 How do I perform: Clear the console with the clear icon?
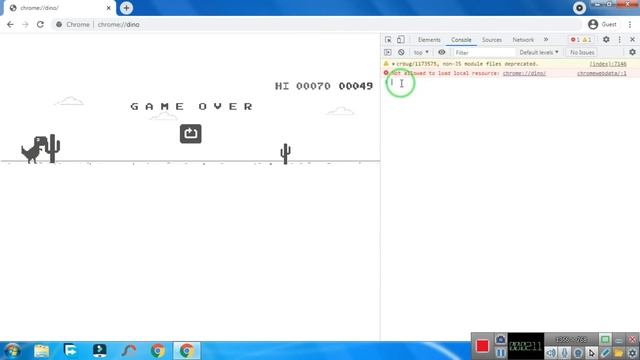coord(401,52)
